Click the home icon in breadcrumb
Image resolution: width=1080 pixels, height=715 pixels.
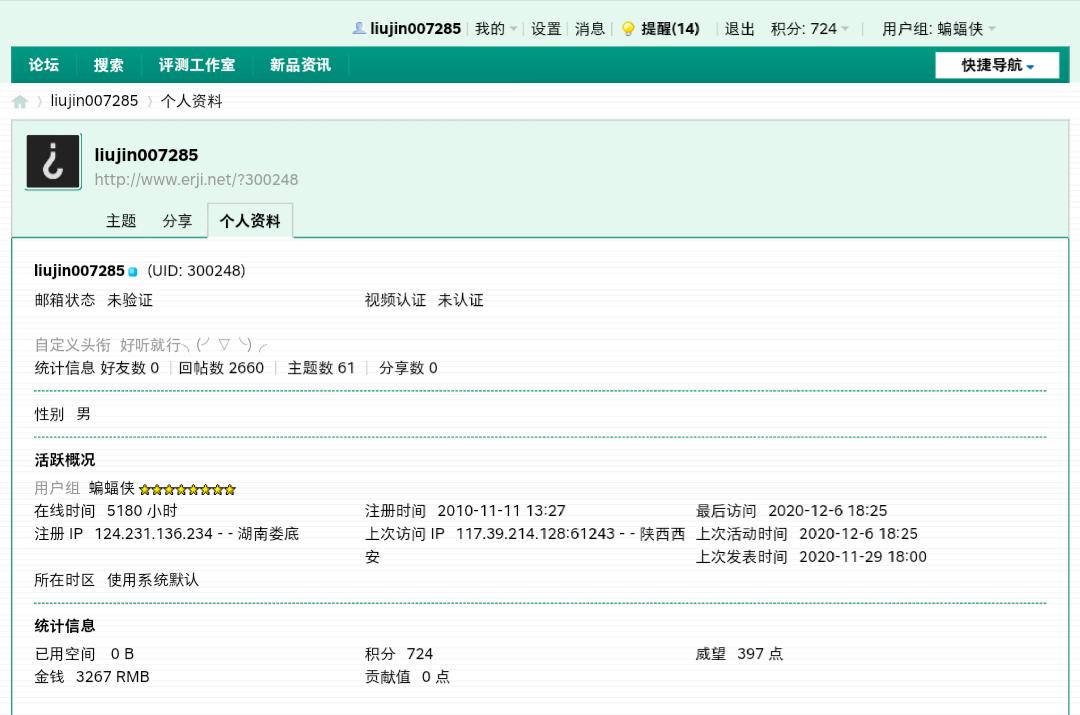[20, 101]
